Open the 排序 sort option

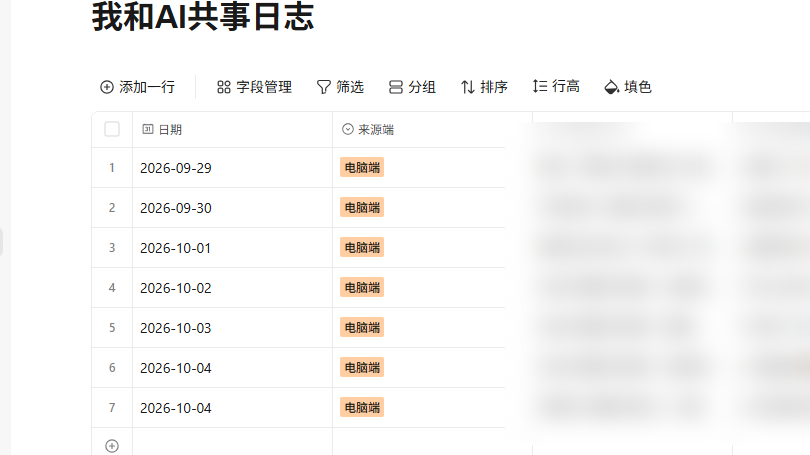pyautogui.click(x=484, y=87)
